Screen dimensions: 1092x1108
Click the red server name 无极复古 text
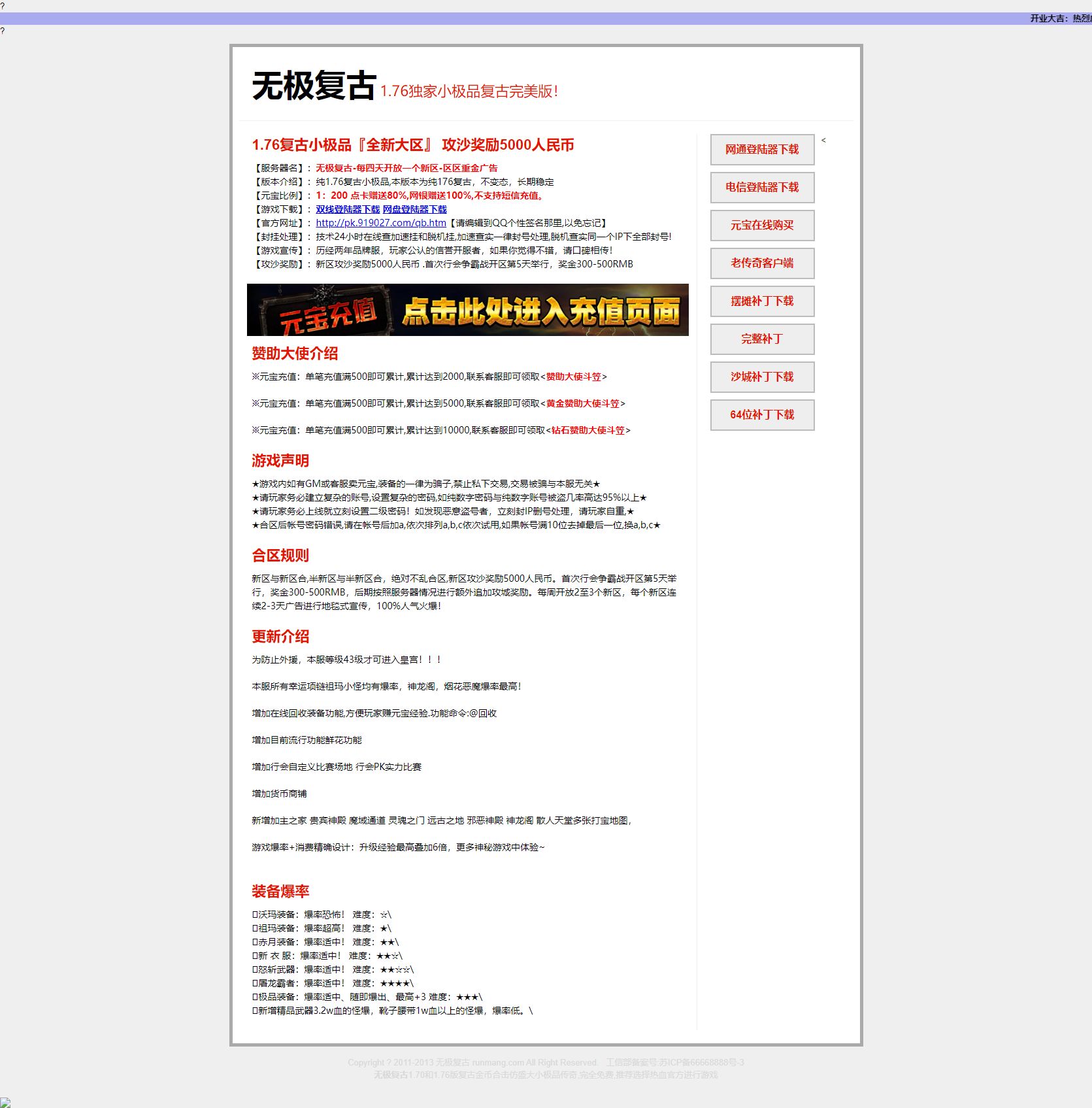[406, 168]
